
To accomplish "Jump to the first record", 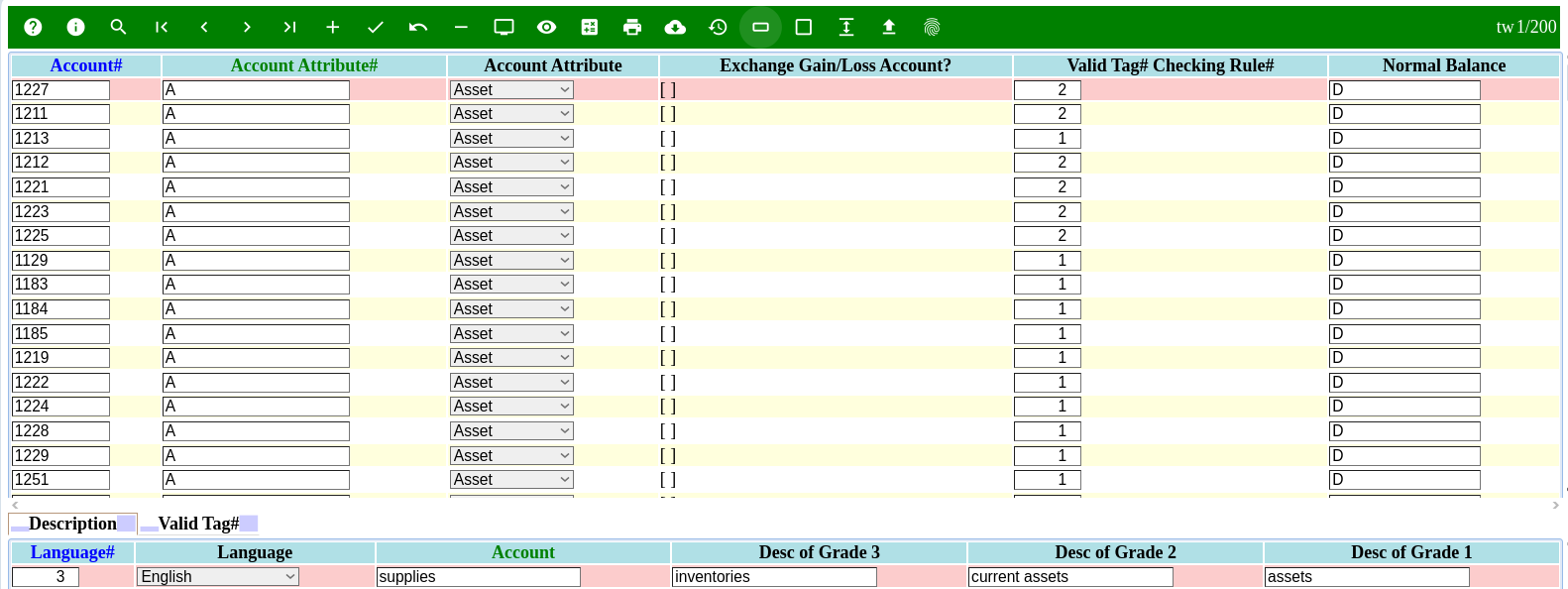I will pyautogui.click(x=162, y=27).
